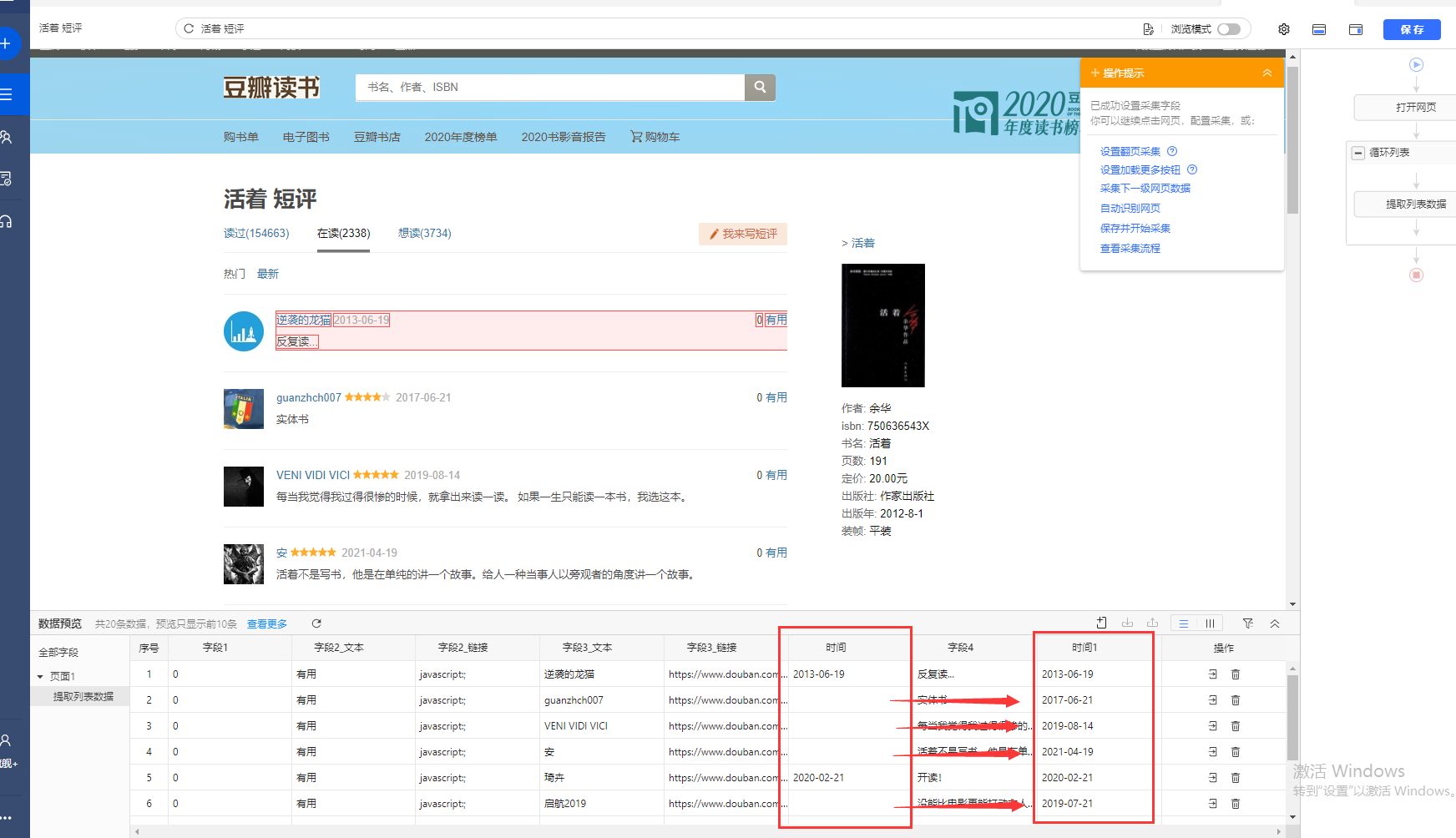
Task: Click the 活着 book cover thumbnail
Action: [882, 326]
